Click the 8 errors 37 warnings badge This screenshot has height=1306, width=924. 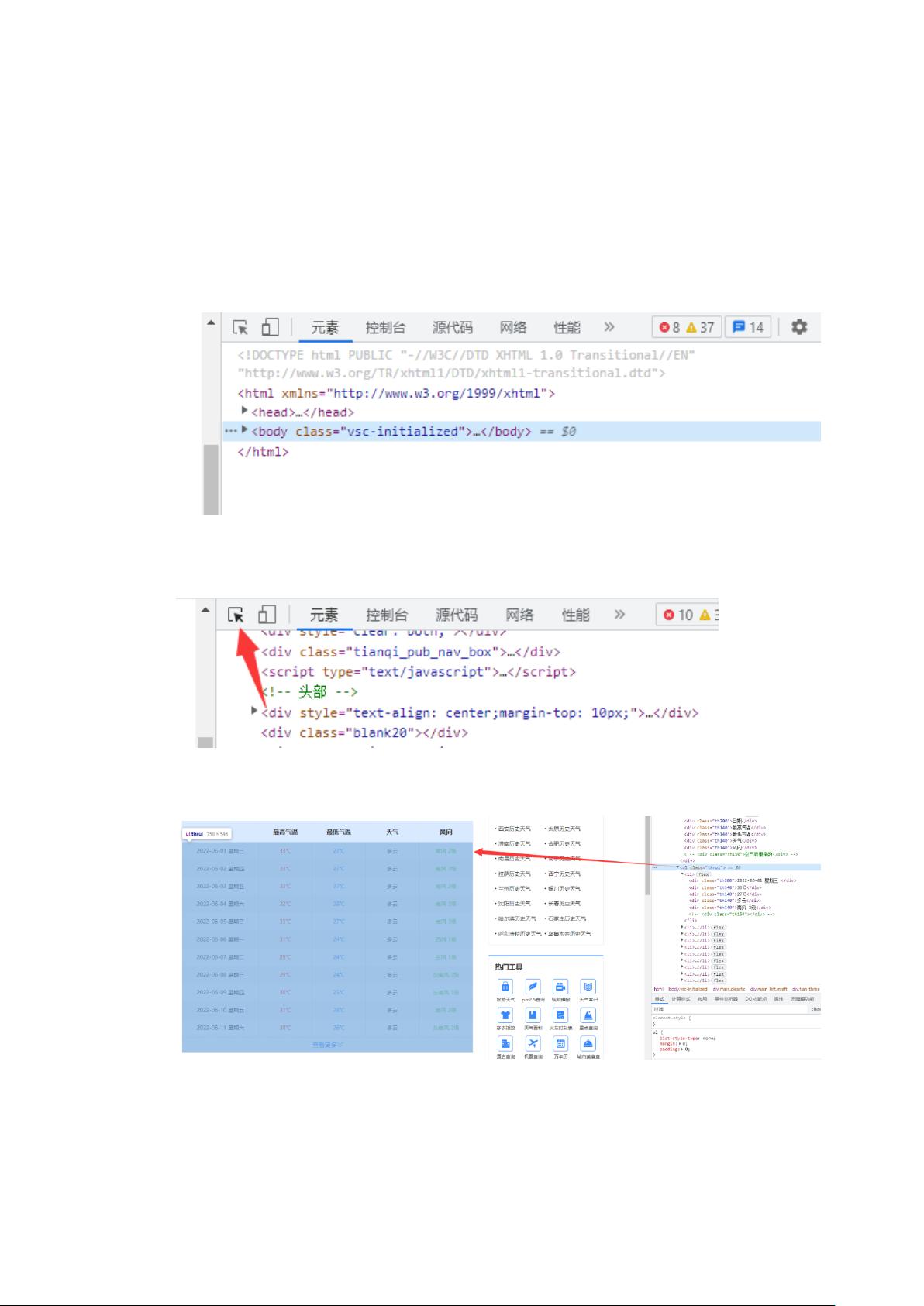pyautogui.click(x=687, y=327)
